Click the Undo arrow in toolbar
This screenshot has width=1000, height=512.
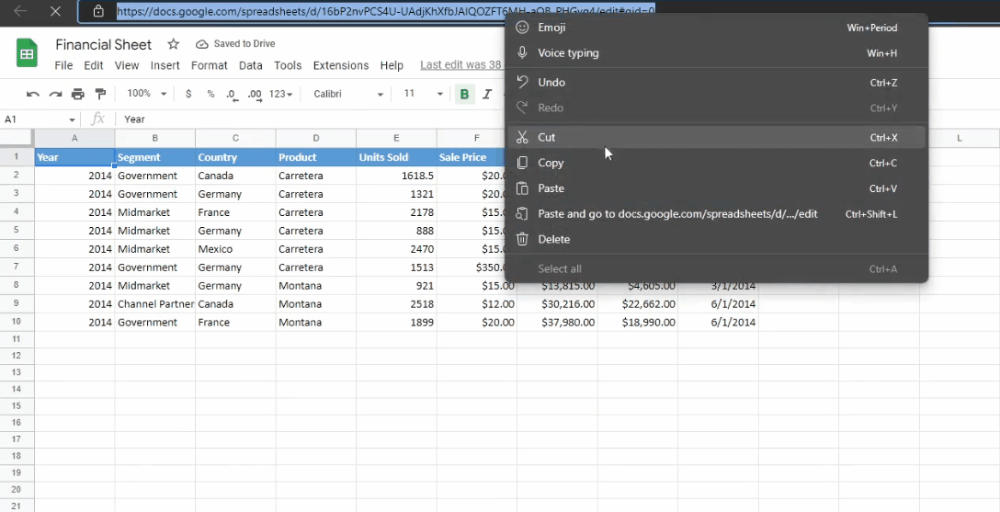(33, 94)
